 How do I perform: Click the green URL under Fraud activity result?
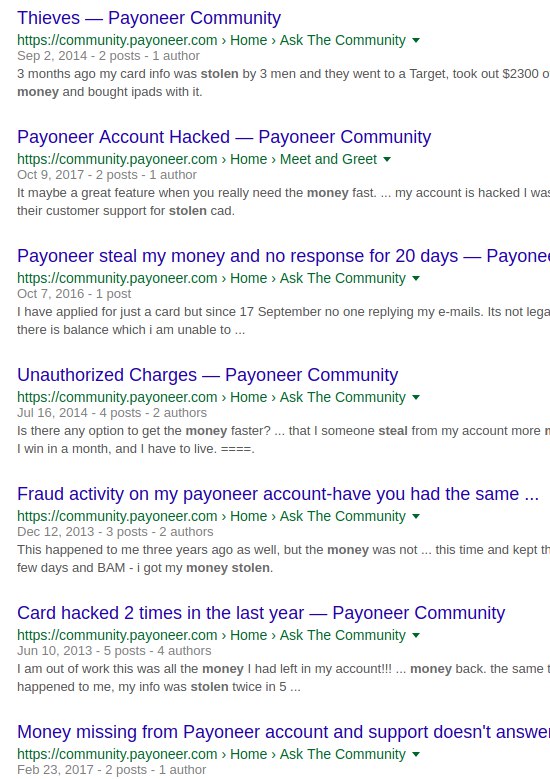coord(212,516)
